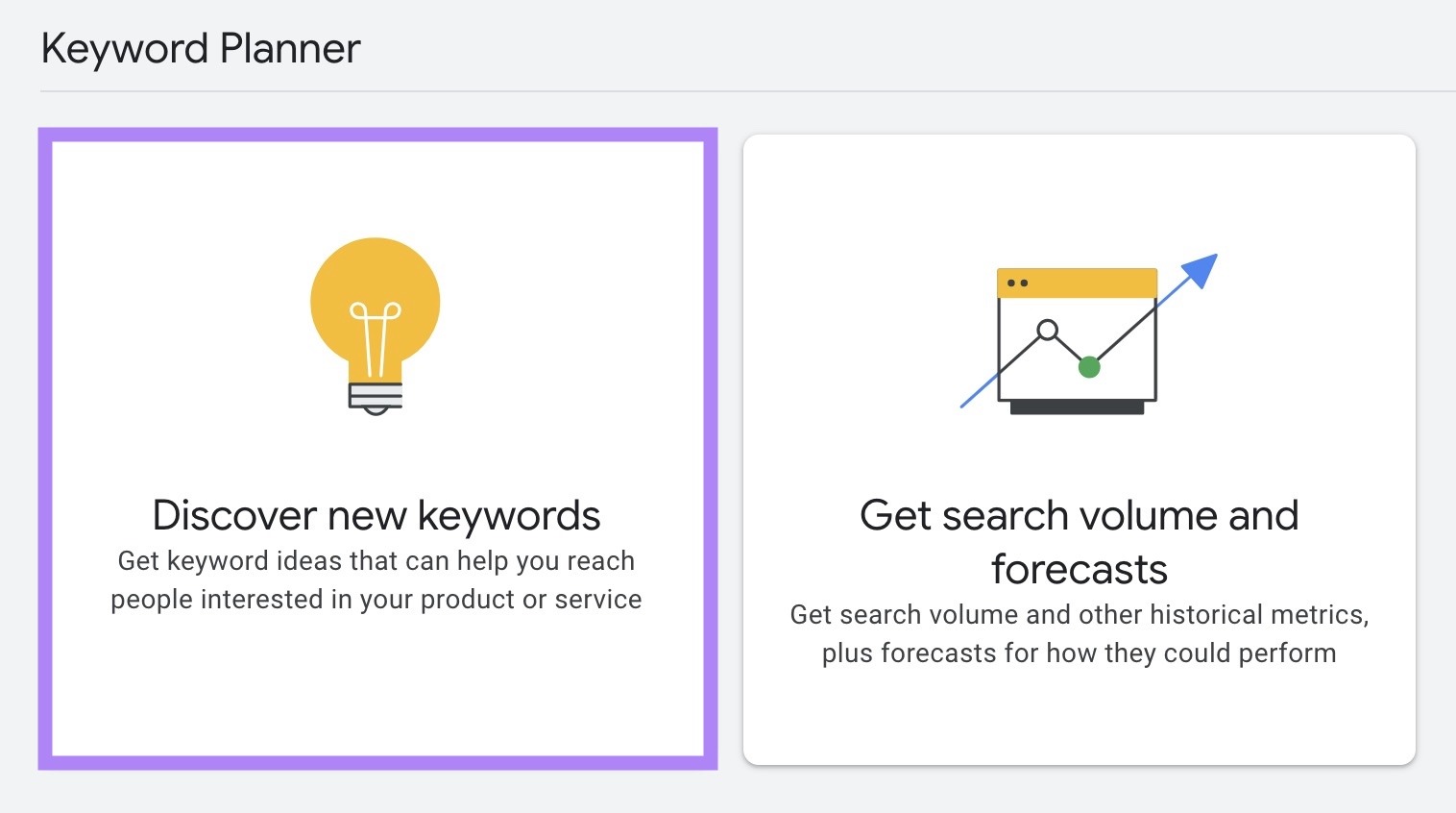Image resolution: width=1456 pixels, height=813 pixels.
Task: Click the yellow browser bar of the chart icon
Action: (x=1078, y=282)
